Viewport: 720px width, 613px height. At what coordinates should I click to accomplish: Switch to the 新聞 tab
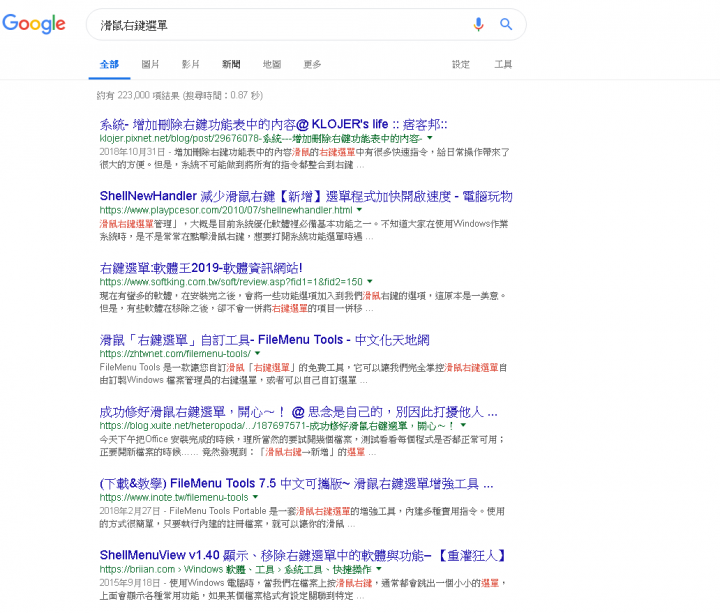[231, 64]
